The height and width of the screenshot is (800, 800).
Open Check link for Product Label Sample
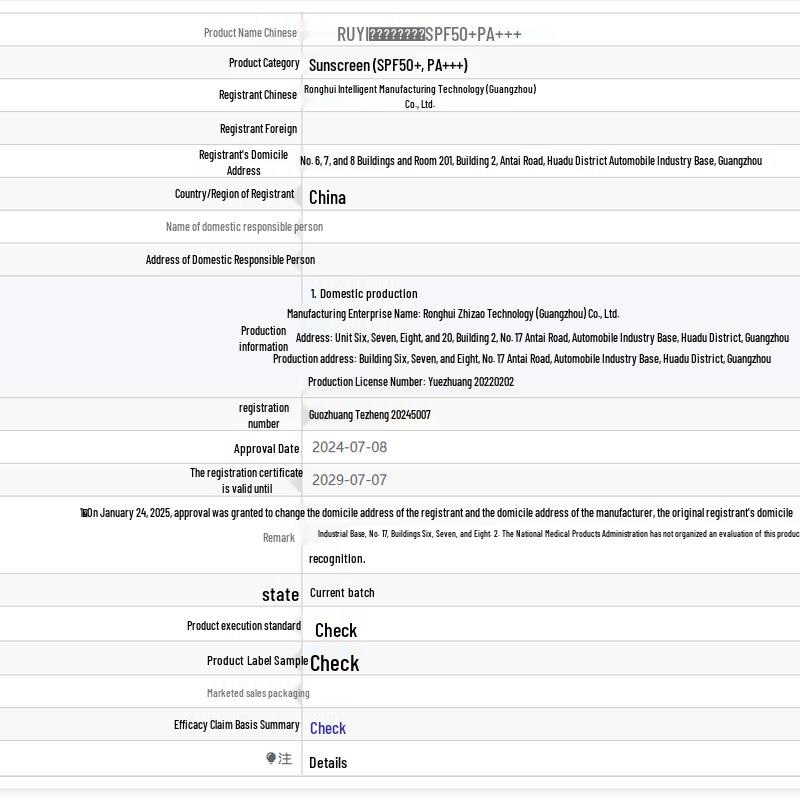[334, 663]
